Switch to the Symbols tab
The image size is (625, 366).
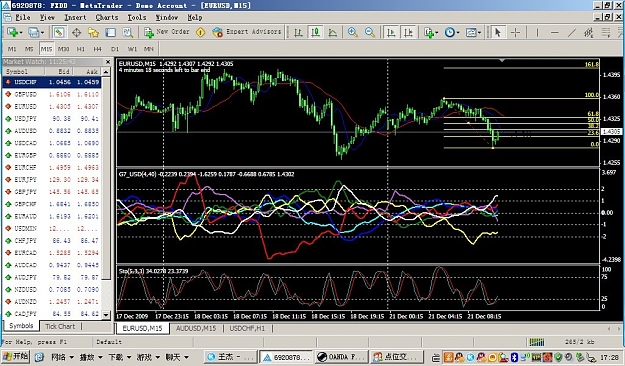[21, 326]
